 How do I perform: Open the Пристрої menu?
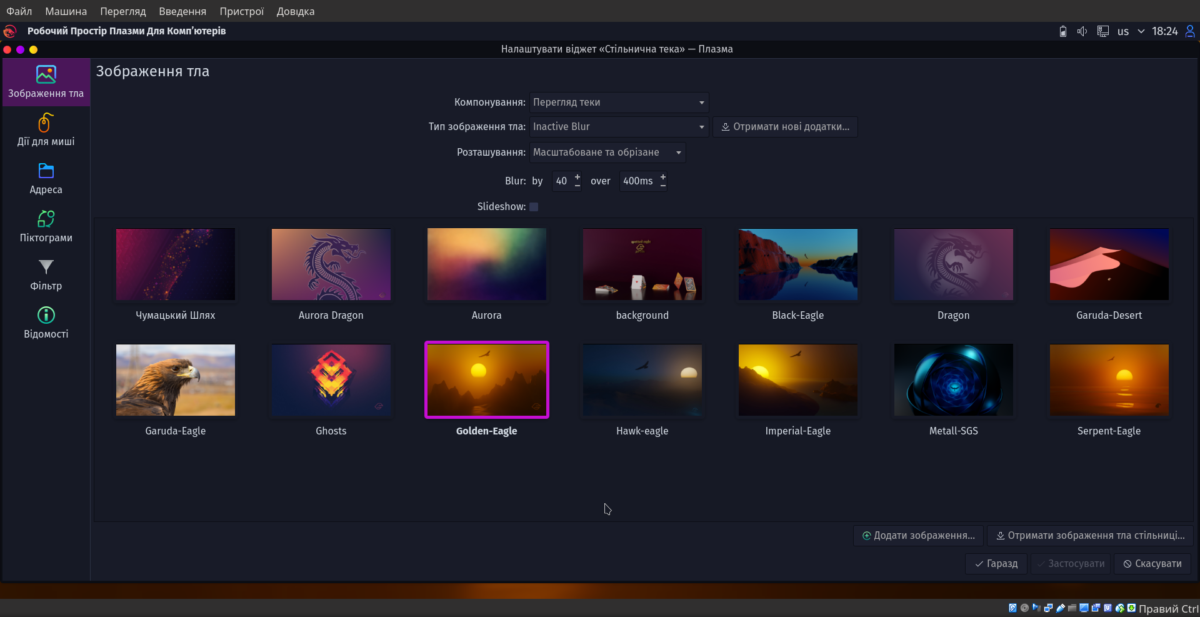pyautogui.click(x=244, y=11)
